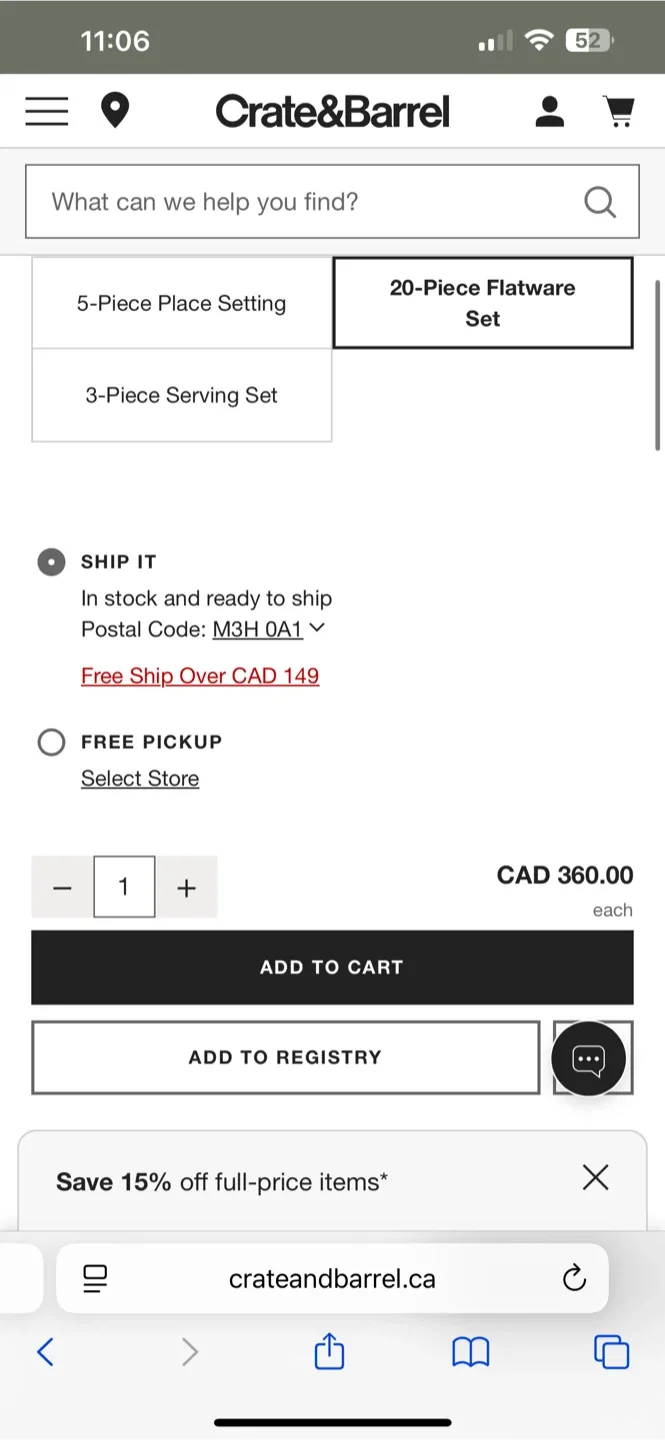Open the chat assistant bubble
The image size is (665, 1440).
(592, 1057)
